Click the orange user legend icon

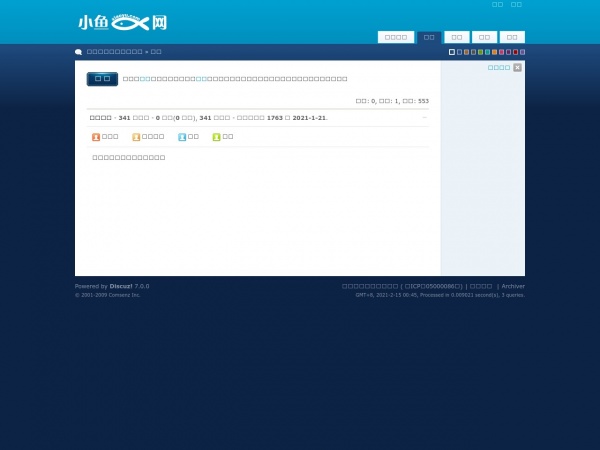[136, 137]
